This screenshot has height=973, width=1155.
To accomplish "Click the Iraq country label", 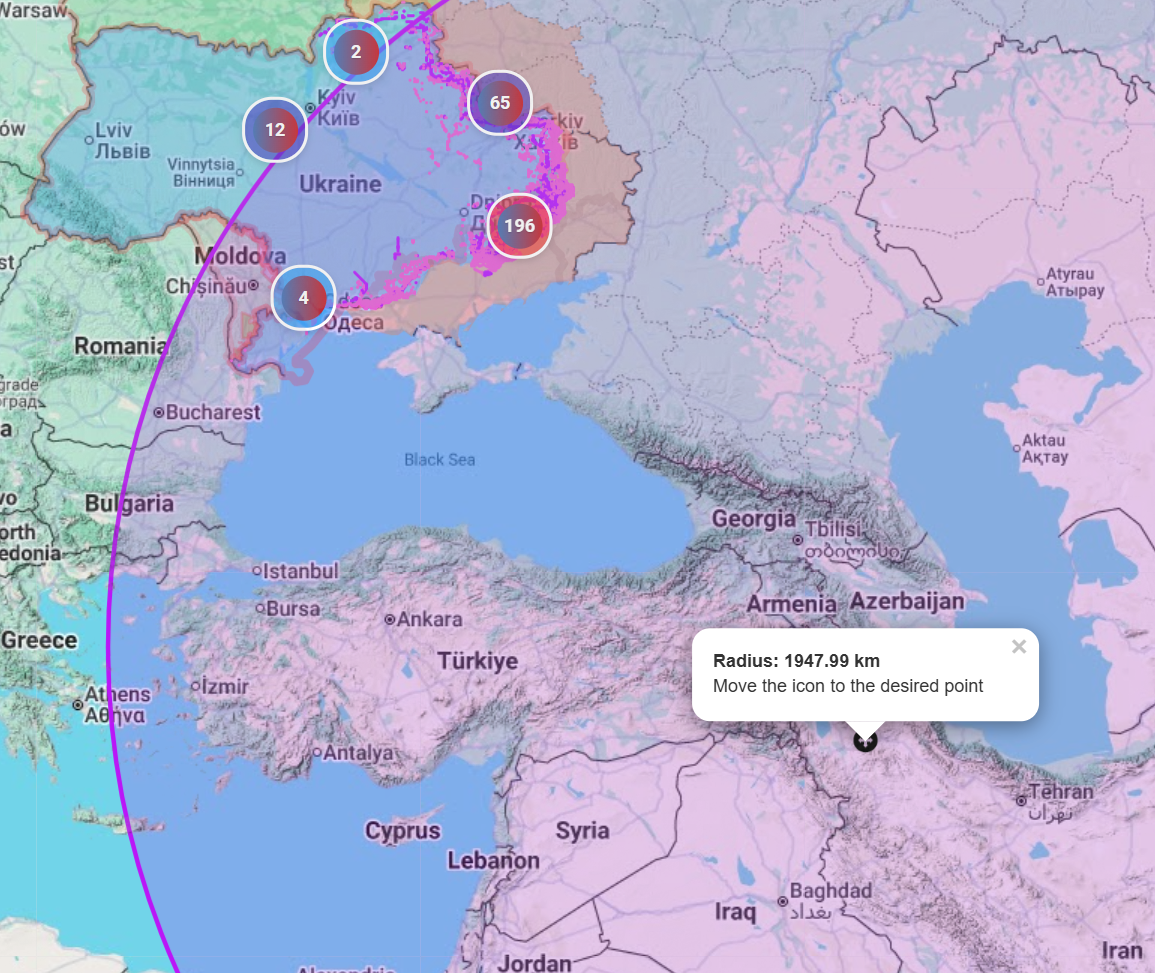I will coord(735,913).
